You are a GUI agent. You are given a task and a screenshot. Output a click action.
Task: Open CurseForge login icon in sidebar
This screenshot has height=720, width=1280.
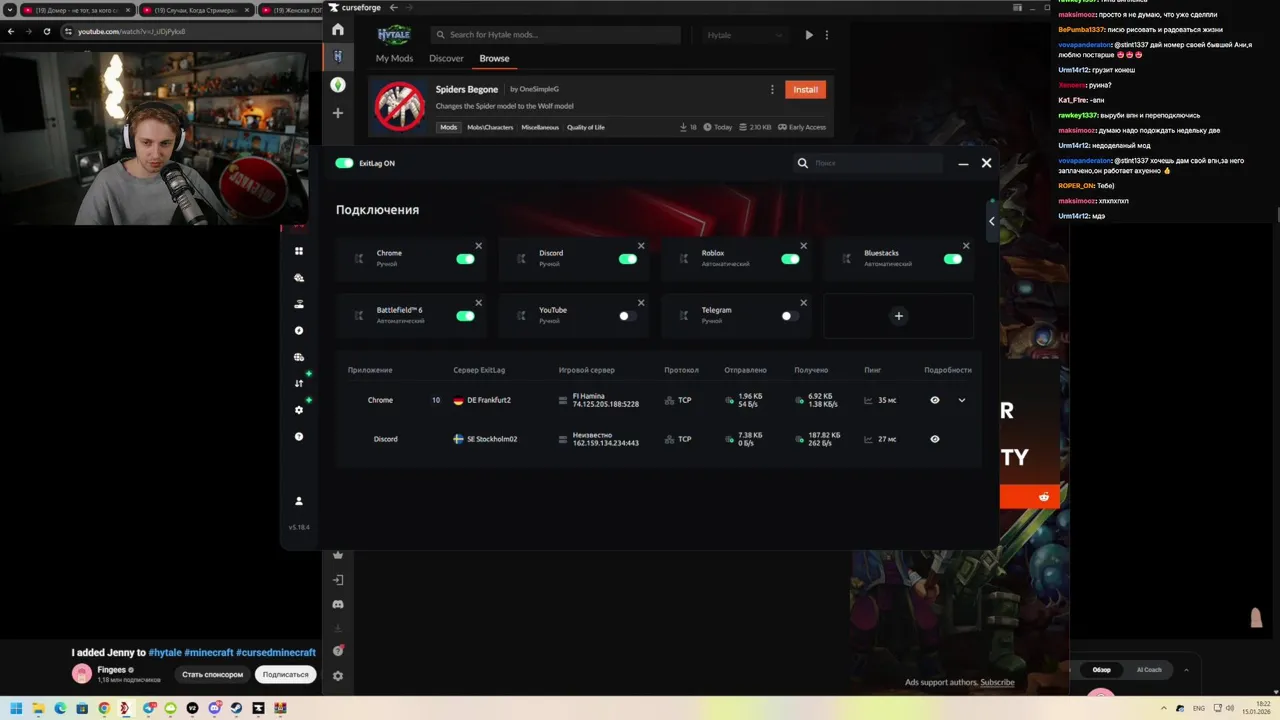click(338, 580)
